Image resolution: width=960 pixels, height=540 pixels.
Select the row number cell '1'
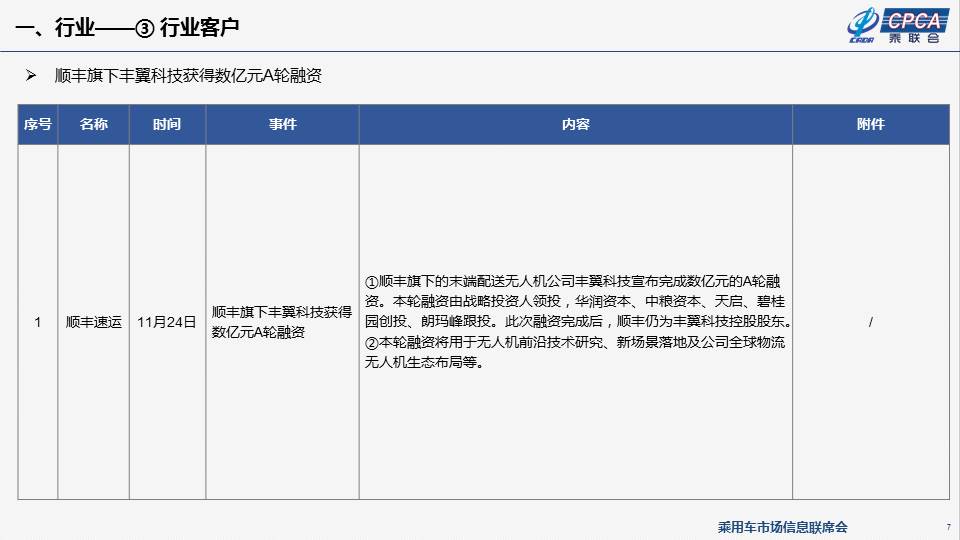coord(38,322)
